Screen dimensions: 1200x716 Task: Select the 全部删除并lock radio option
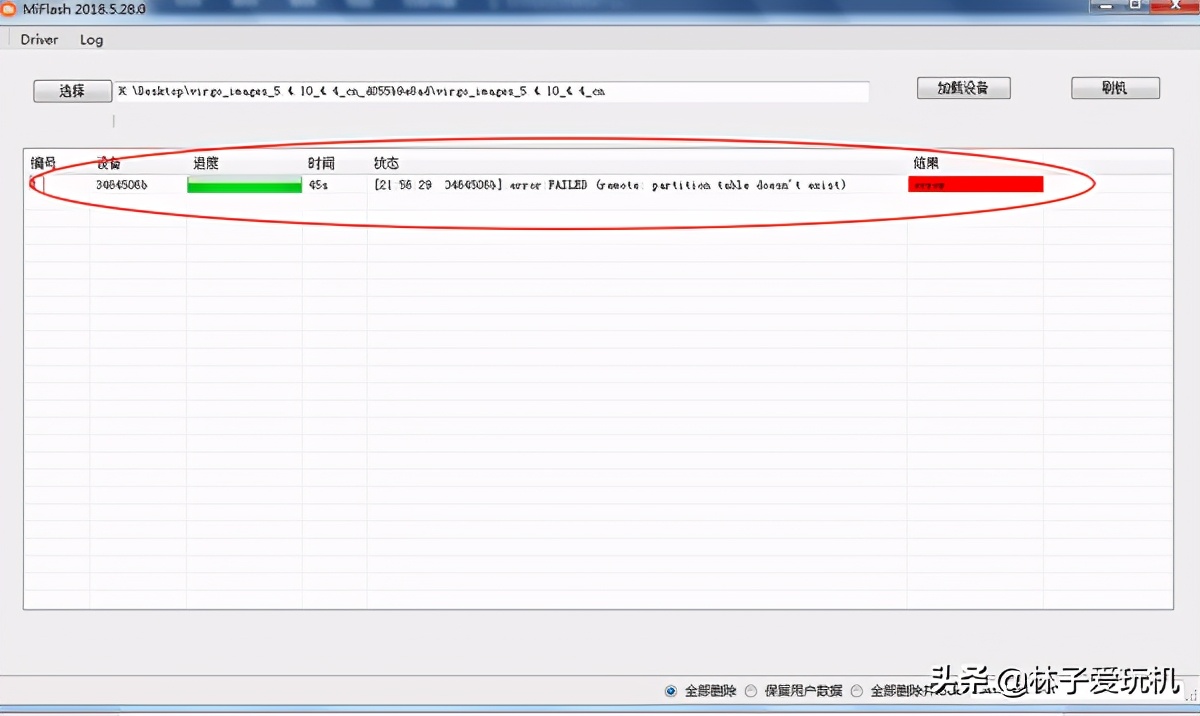(x=857, y=691)
